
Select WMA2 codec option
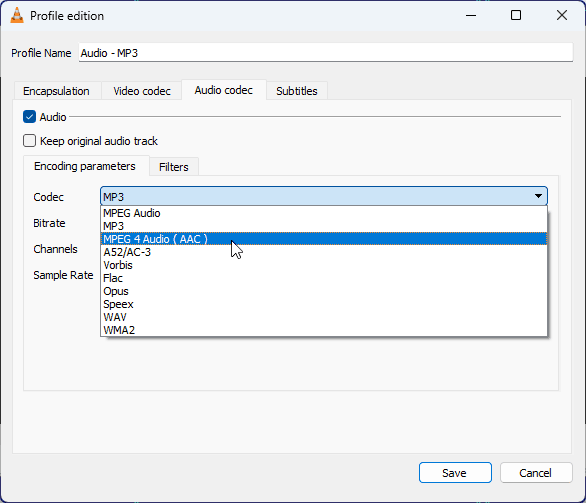324,330
